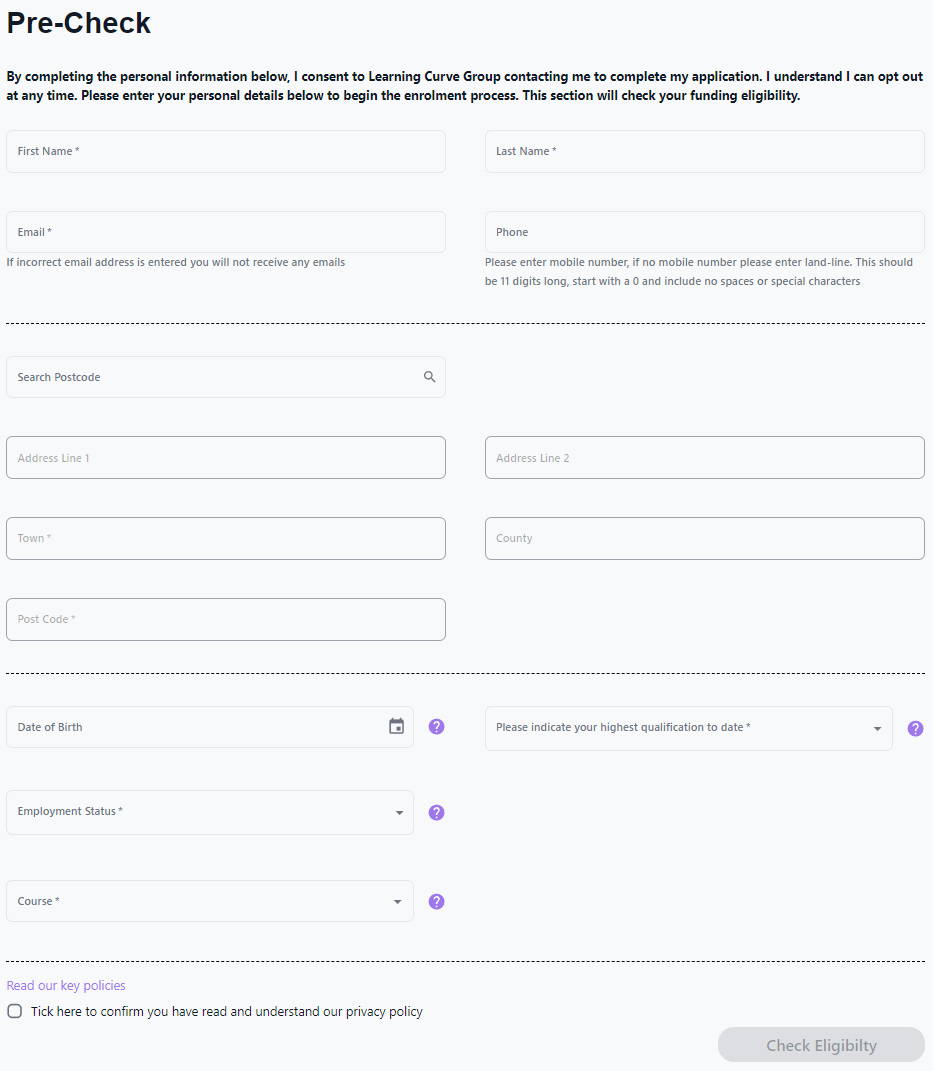
Task: Click the Last Name field
Action: pyautogui.click(x=704, y=151)
